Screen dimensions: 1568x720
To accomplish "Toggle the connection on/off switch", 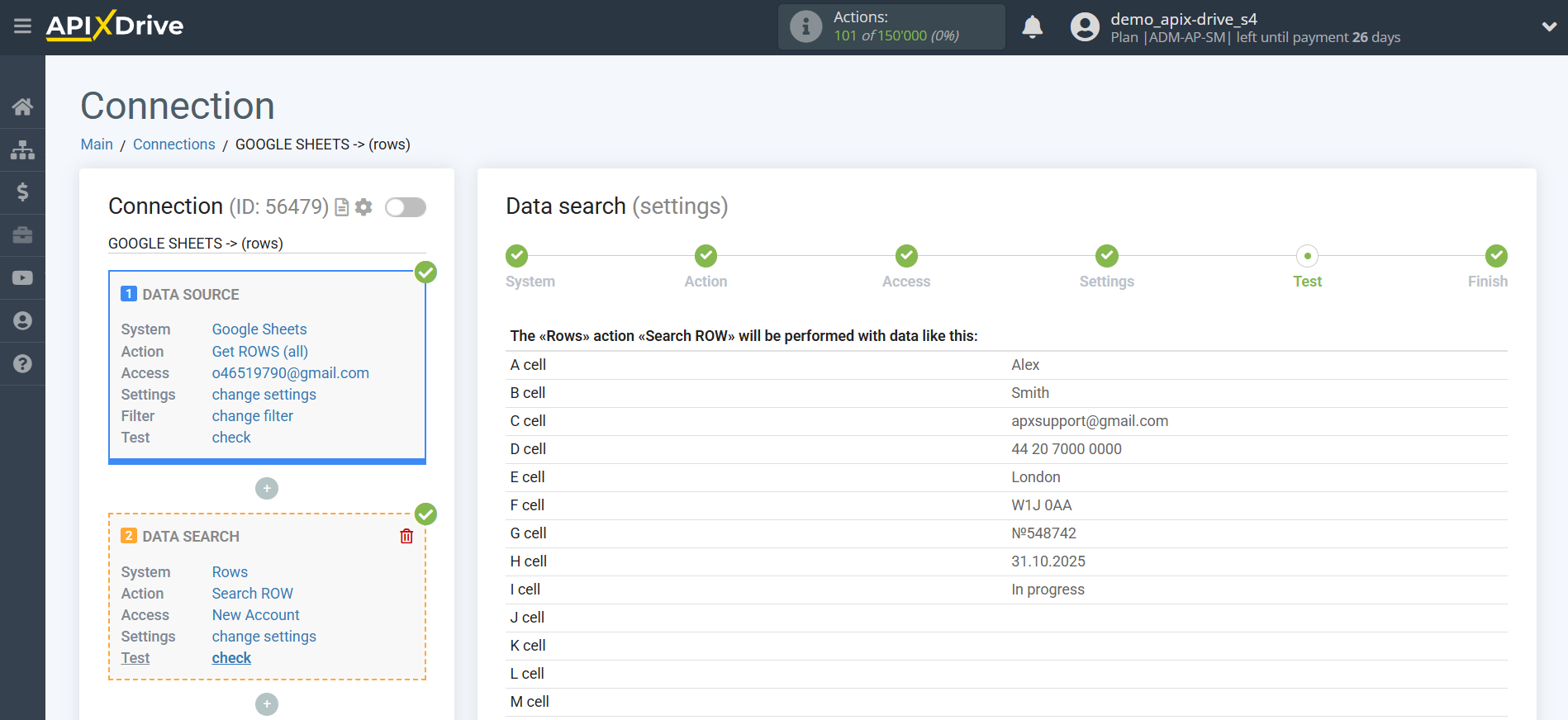I will (406, 207).
